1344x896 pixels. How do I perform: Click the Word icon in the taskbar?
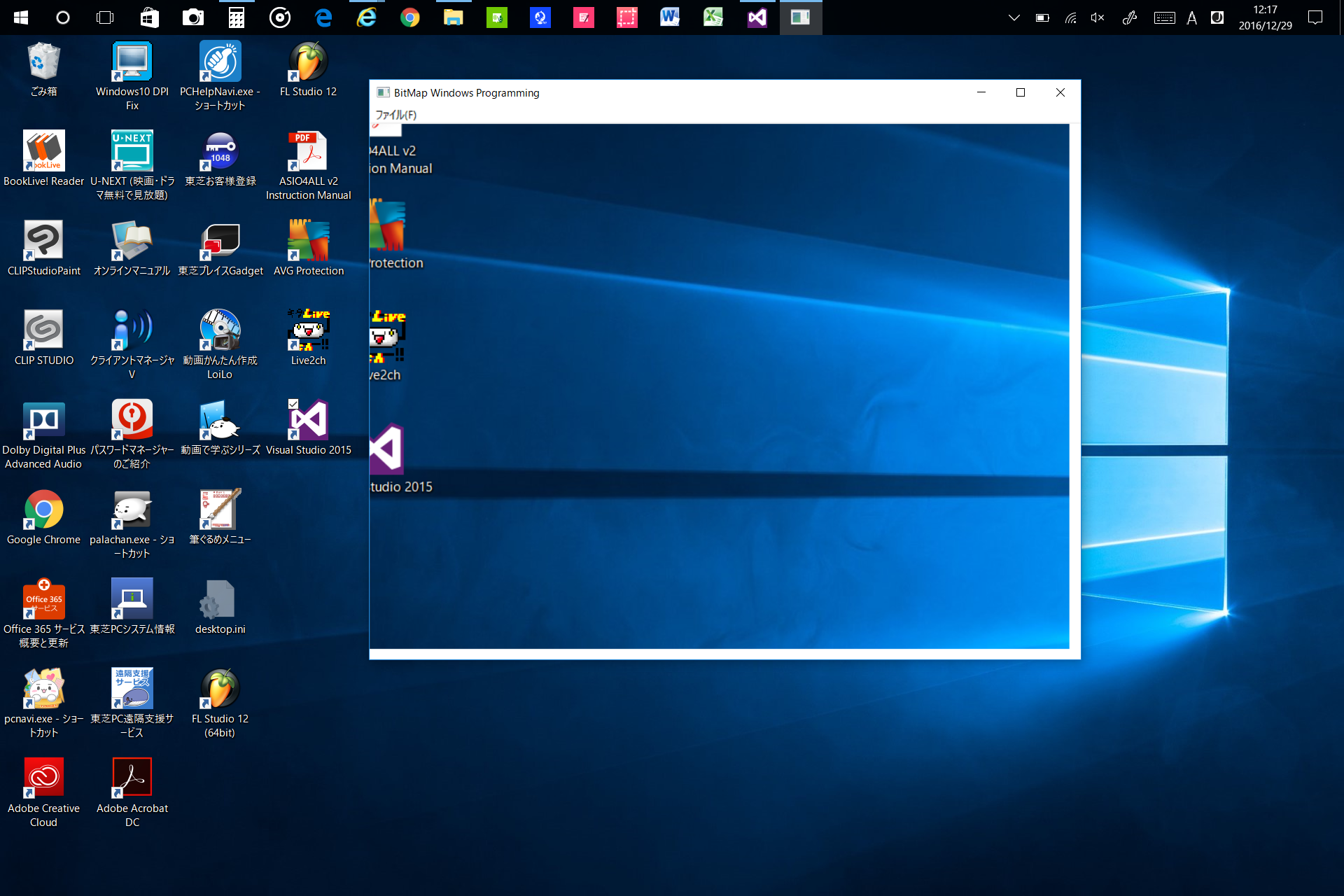670,17
